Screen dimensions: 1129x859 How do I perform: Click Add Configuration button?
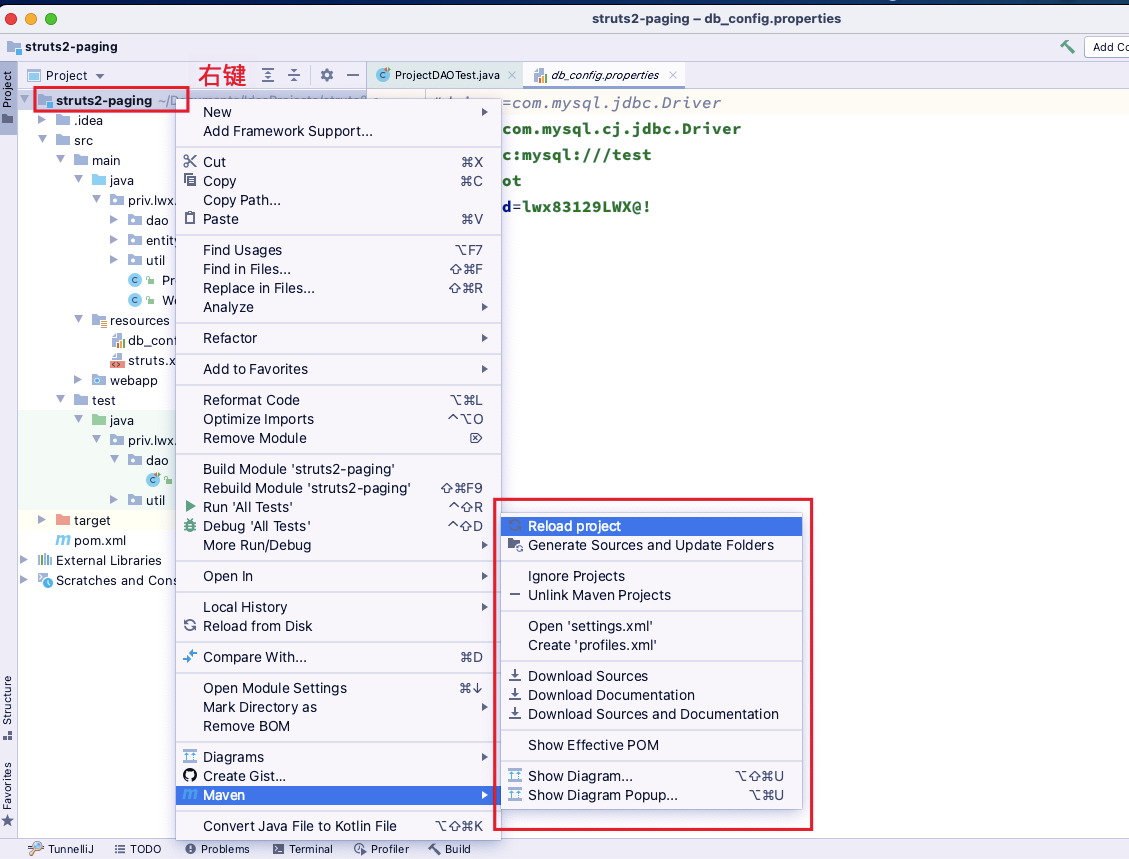tap(1107, 47)
